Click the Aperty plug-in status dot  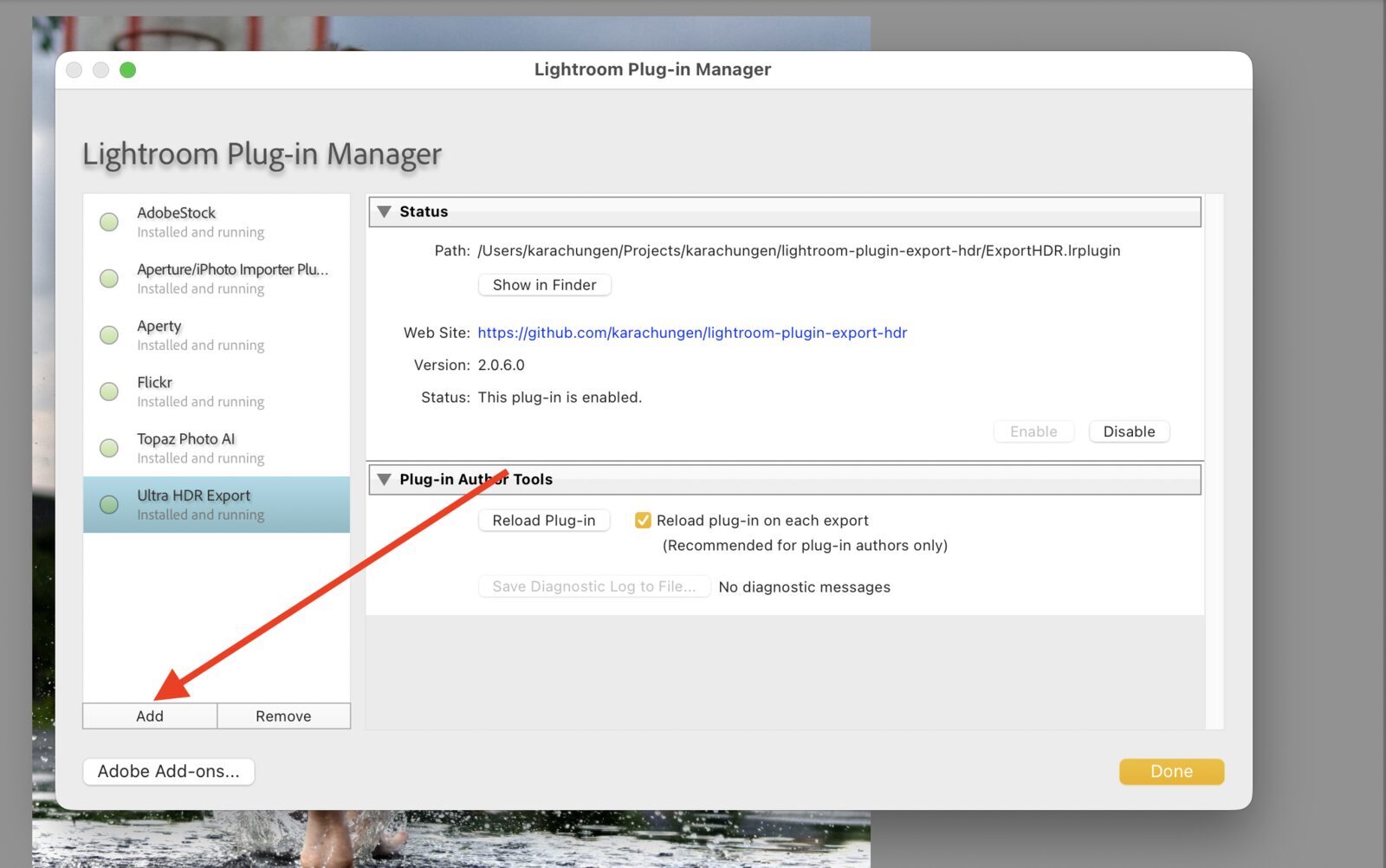pos(109,334)
